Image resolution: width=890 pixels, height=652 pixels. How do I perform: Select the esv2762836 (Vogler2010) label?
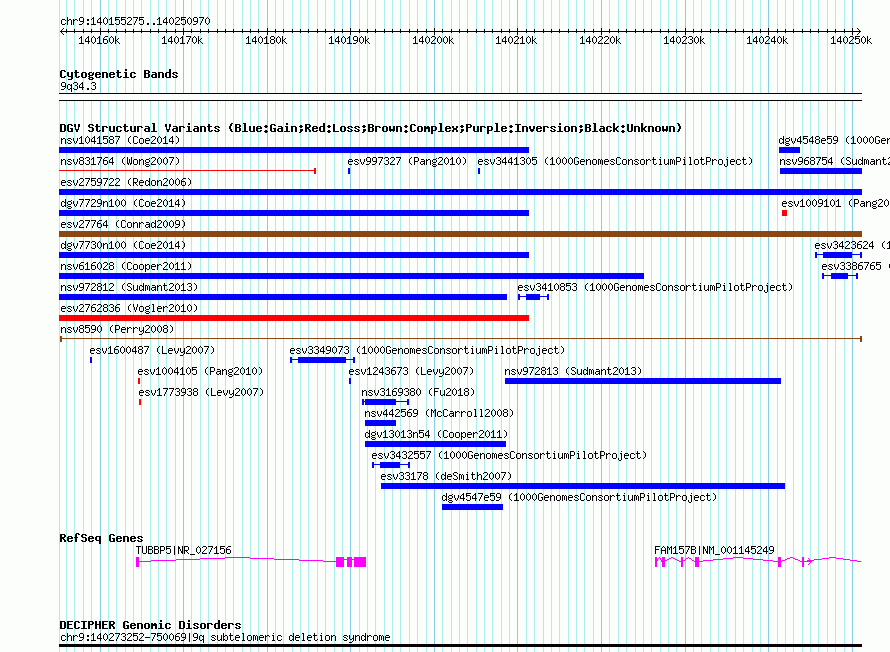click(x=129, y=308)
